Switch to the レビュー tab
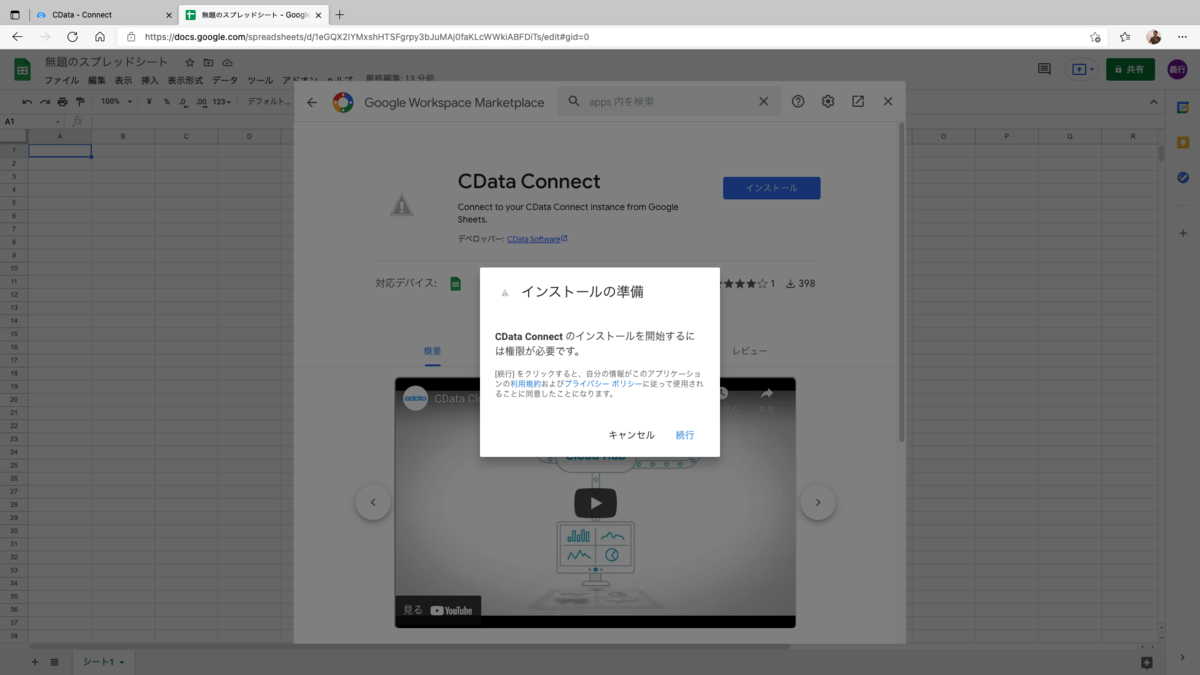 tap(750, 351)
